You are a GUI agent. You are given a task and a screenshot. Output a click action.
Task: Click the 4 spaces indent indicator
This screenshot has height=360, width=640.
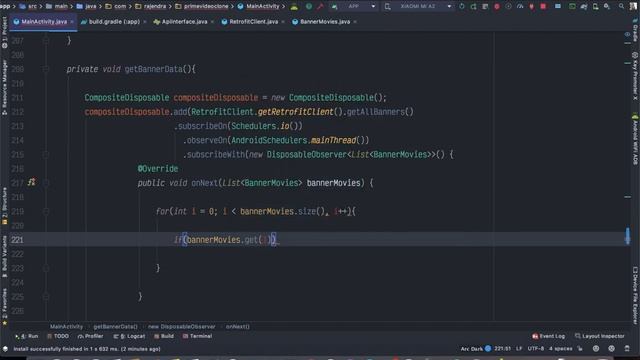(x=560, y=349)
